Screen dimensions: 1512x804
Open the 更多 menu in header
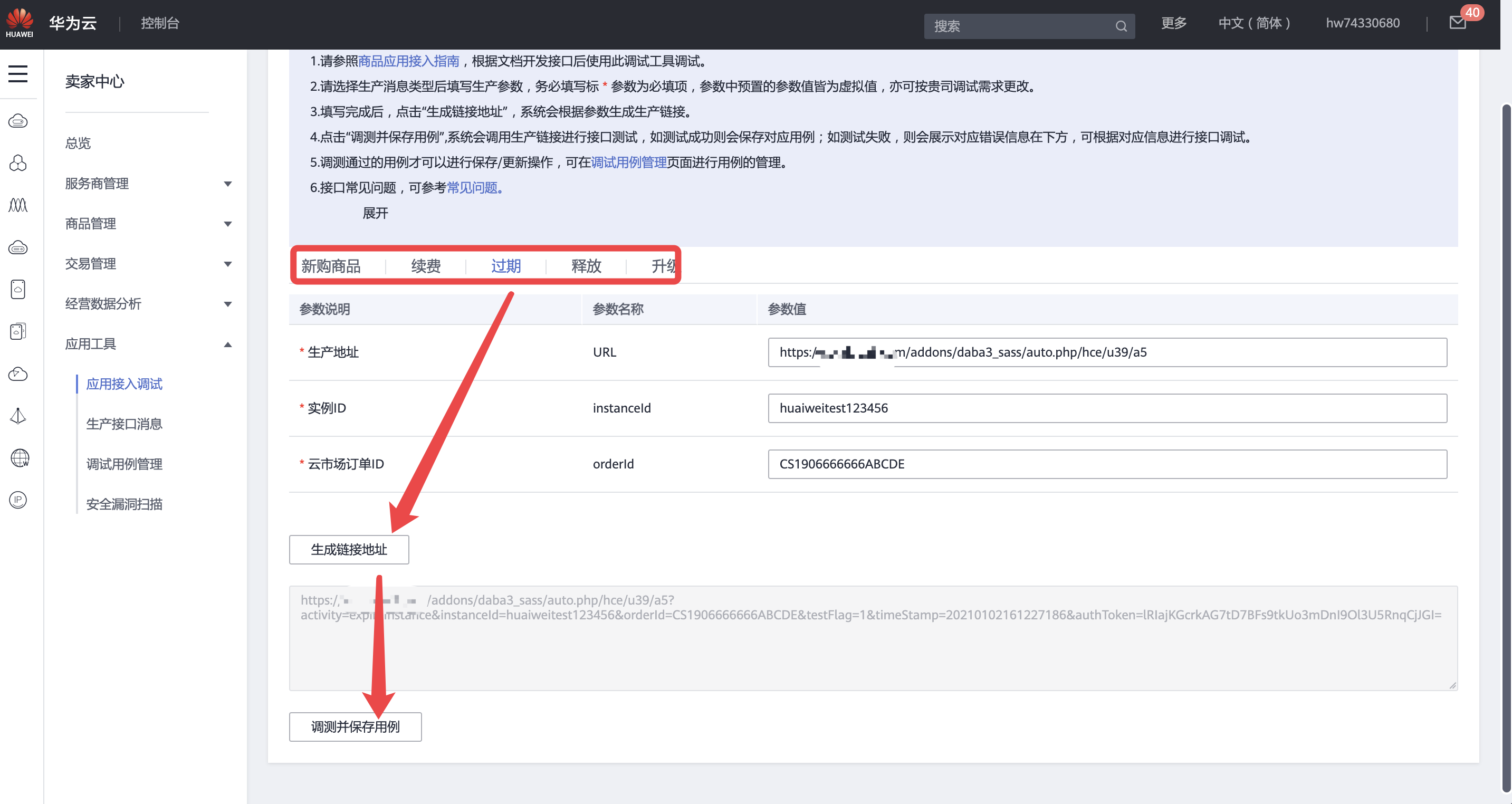[1174, 23]
